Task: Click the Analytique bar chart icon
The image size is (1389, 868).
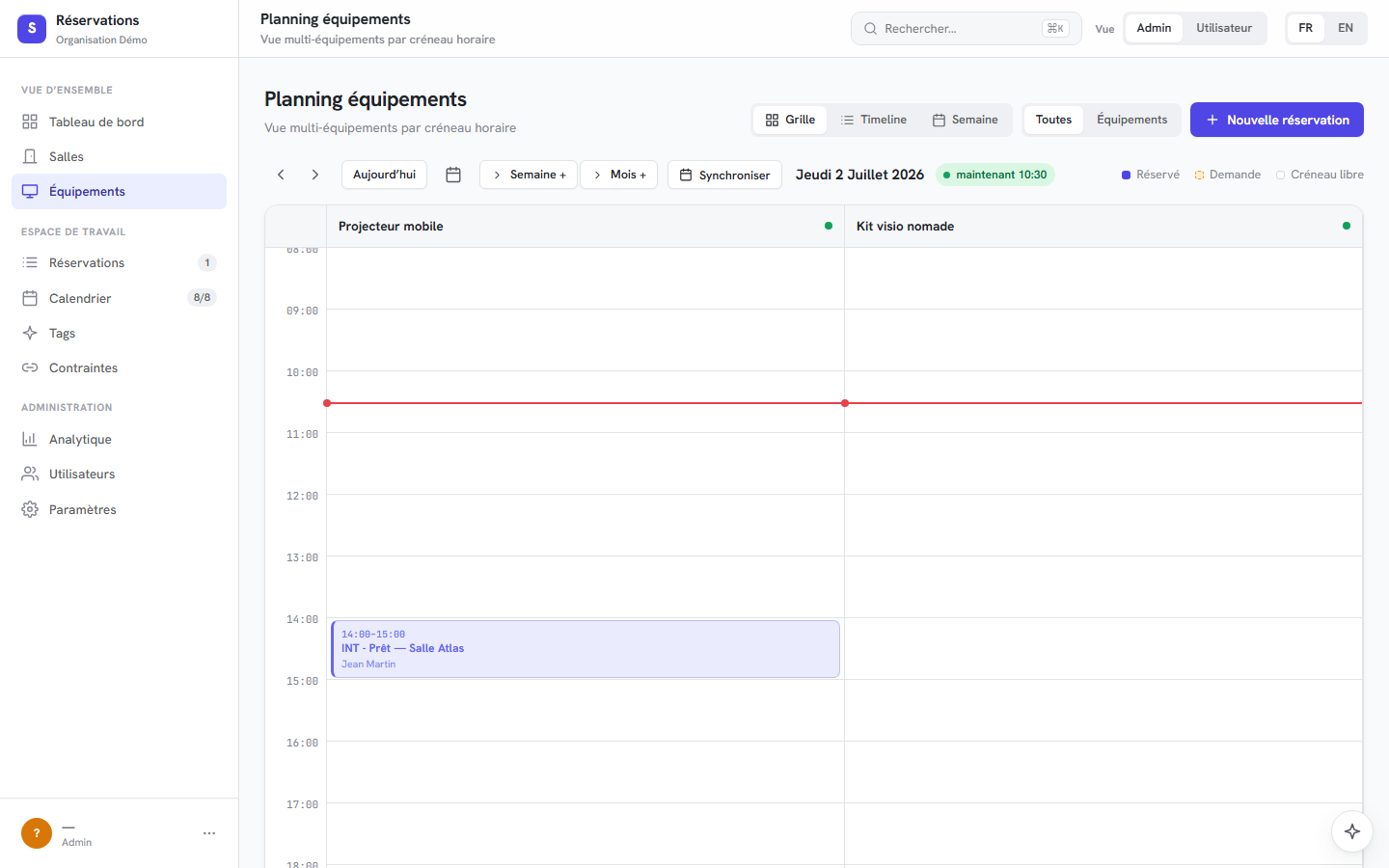Action: click(30, 439)
